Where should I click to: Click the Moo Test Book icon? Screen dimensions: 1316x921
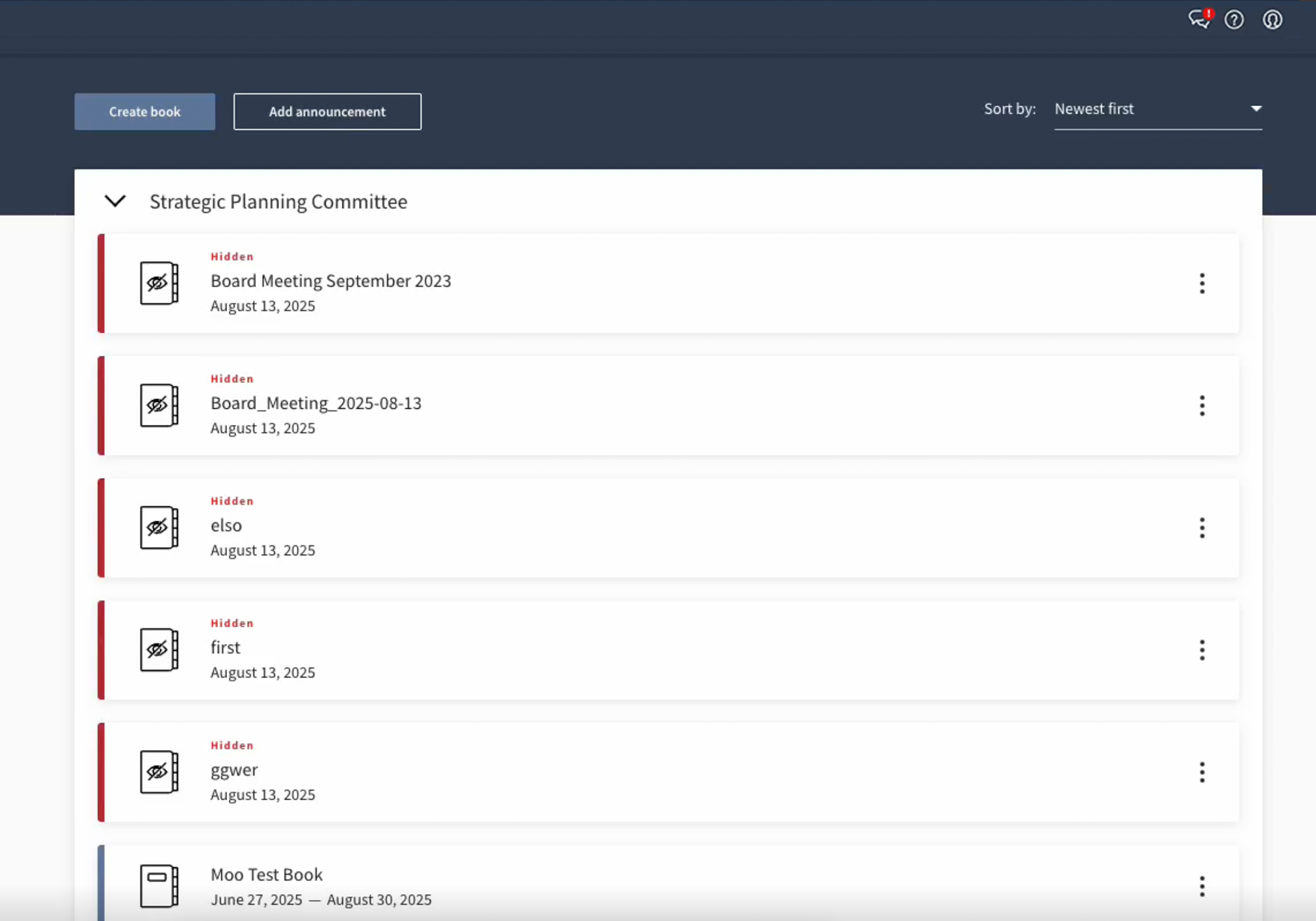[159, 885]
